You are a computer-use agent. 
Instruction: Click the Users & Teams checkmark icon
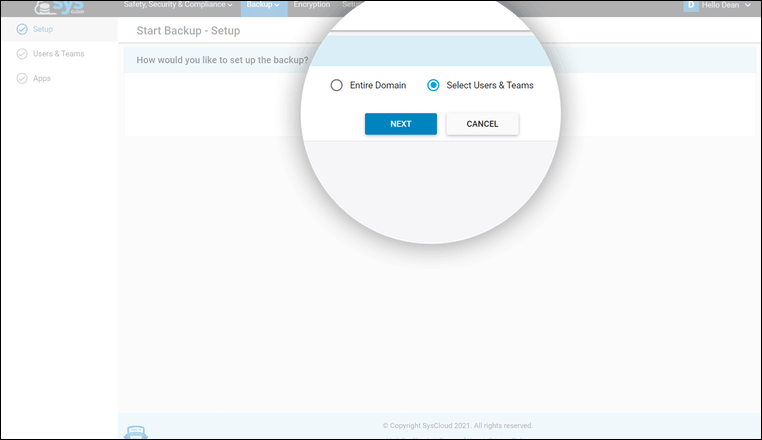coord(22,54)
